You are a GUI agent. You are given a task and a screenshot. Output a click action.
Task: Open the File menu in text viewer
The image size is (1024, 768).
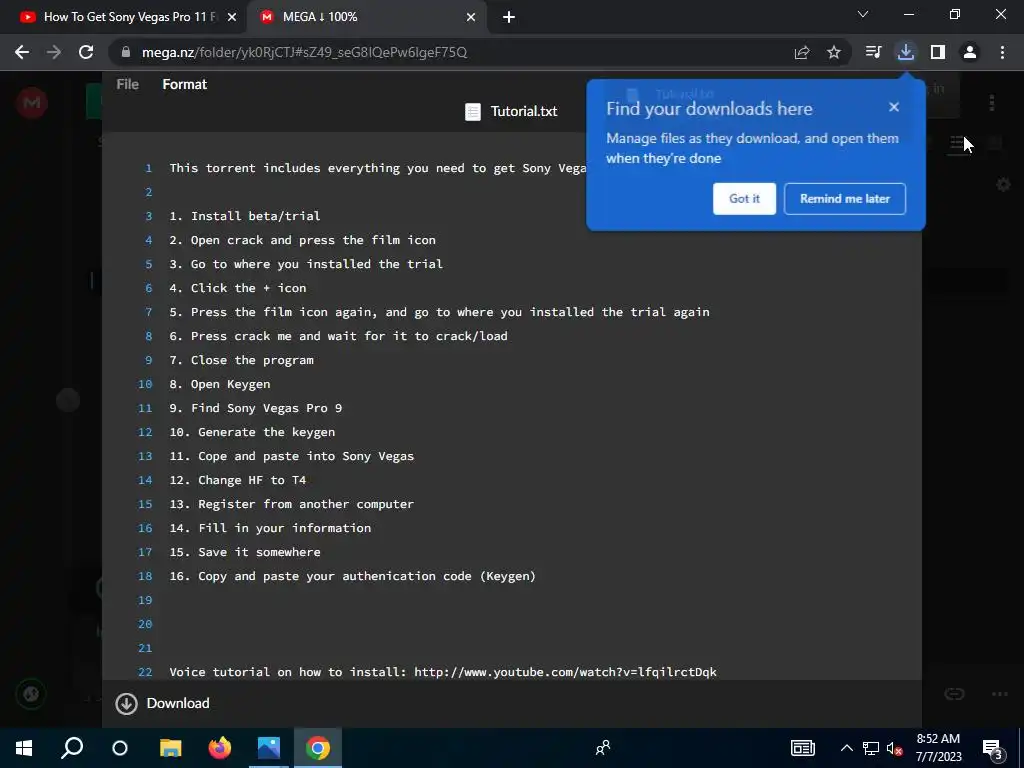tap(127, 84)
